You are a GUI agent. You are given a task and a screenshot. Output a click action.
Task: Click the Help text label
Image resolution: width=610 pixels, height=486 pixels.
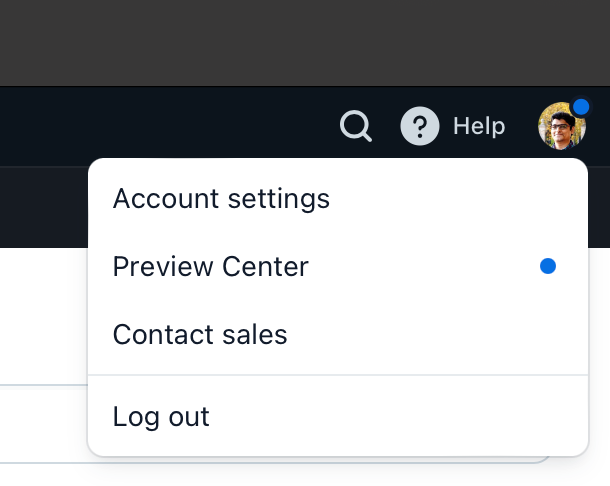479,127
